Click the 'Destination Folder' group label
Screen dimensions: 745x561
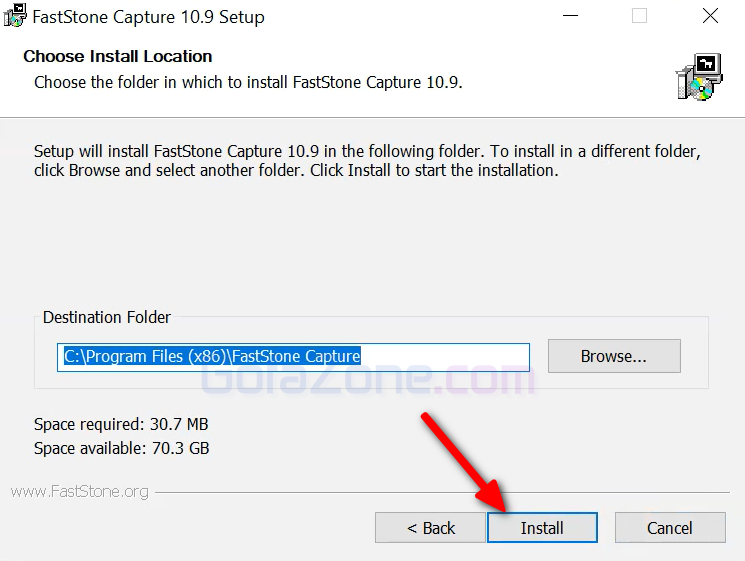[107, 317]
